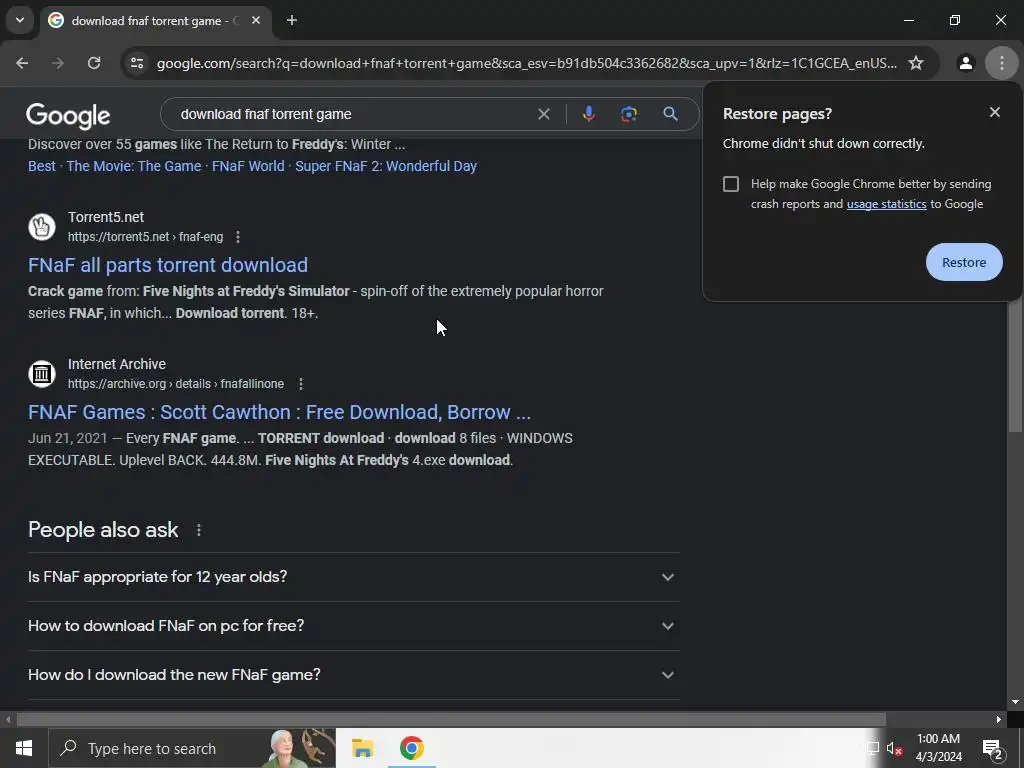The height and width of the screenshot is (768, 1024).
Task: Click the 'Internet Archive' site name
Action: tap(117, 364)
